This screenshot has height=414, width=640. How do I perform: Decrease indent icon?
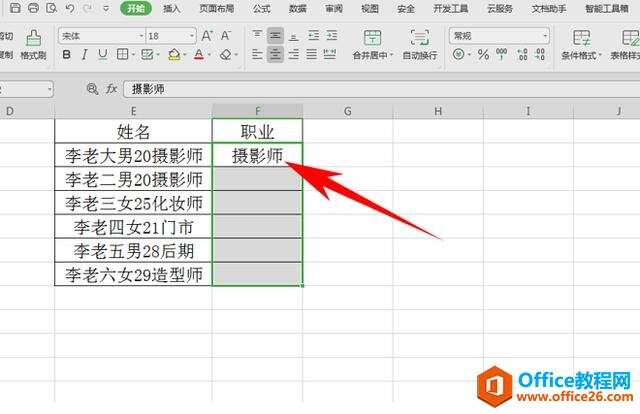(313, 36)
